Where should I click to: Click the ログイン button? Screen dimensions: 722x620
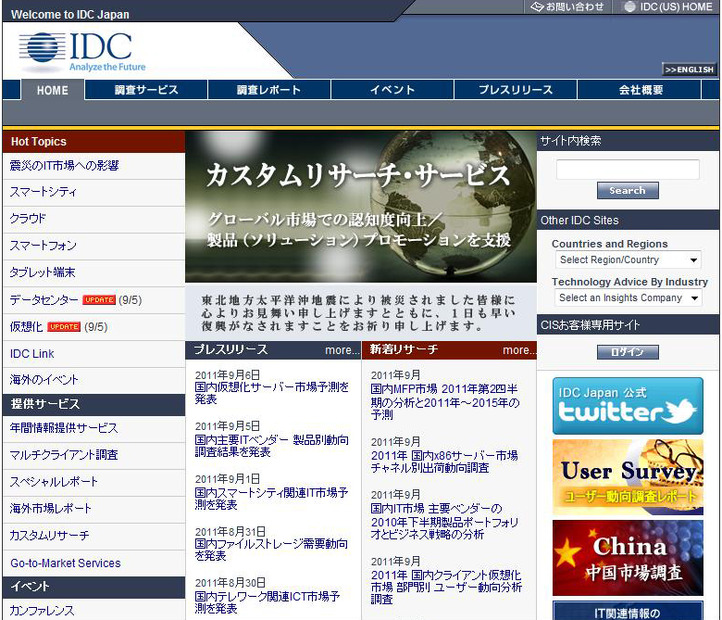628,352
